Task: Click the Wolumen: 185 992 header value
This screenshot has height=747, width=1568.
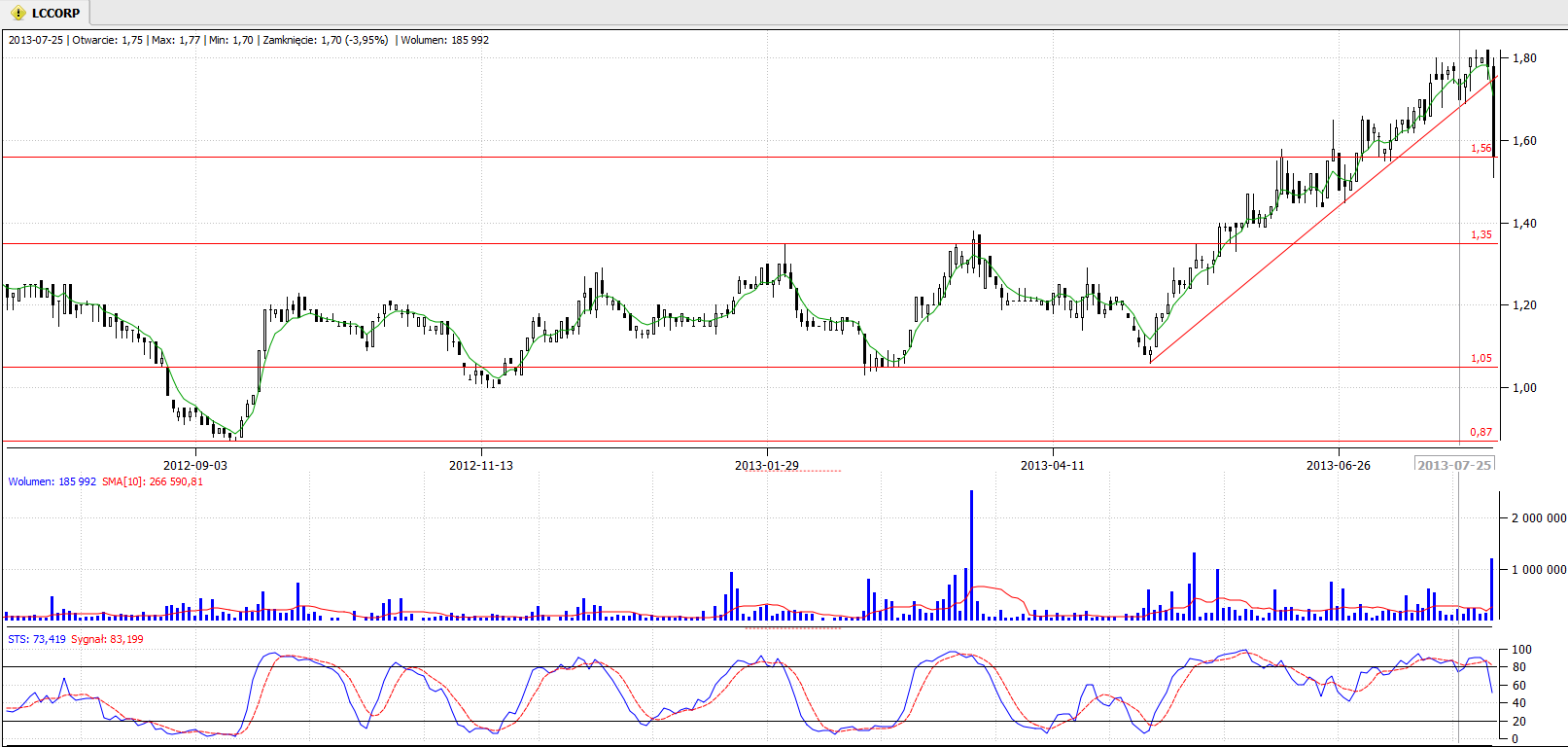Action: click(445, 40)
